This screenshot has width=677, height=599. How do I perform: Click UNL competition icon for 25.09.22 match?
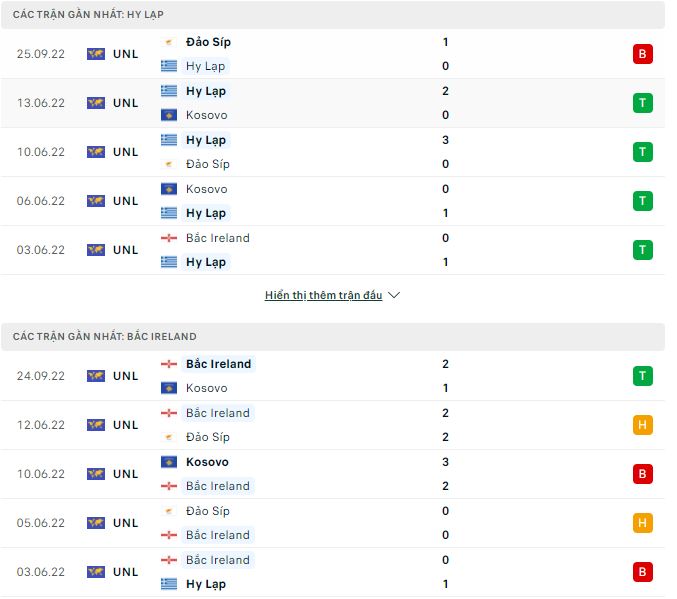pyautogui.click(x=96, y=54)
